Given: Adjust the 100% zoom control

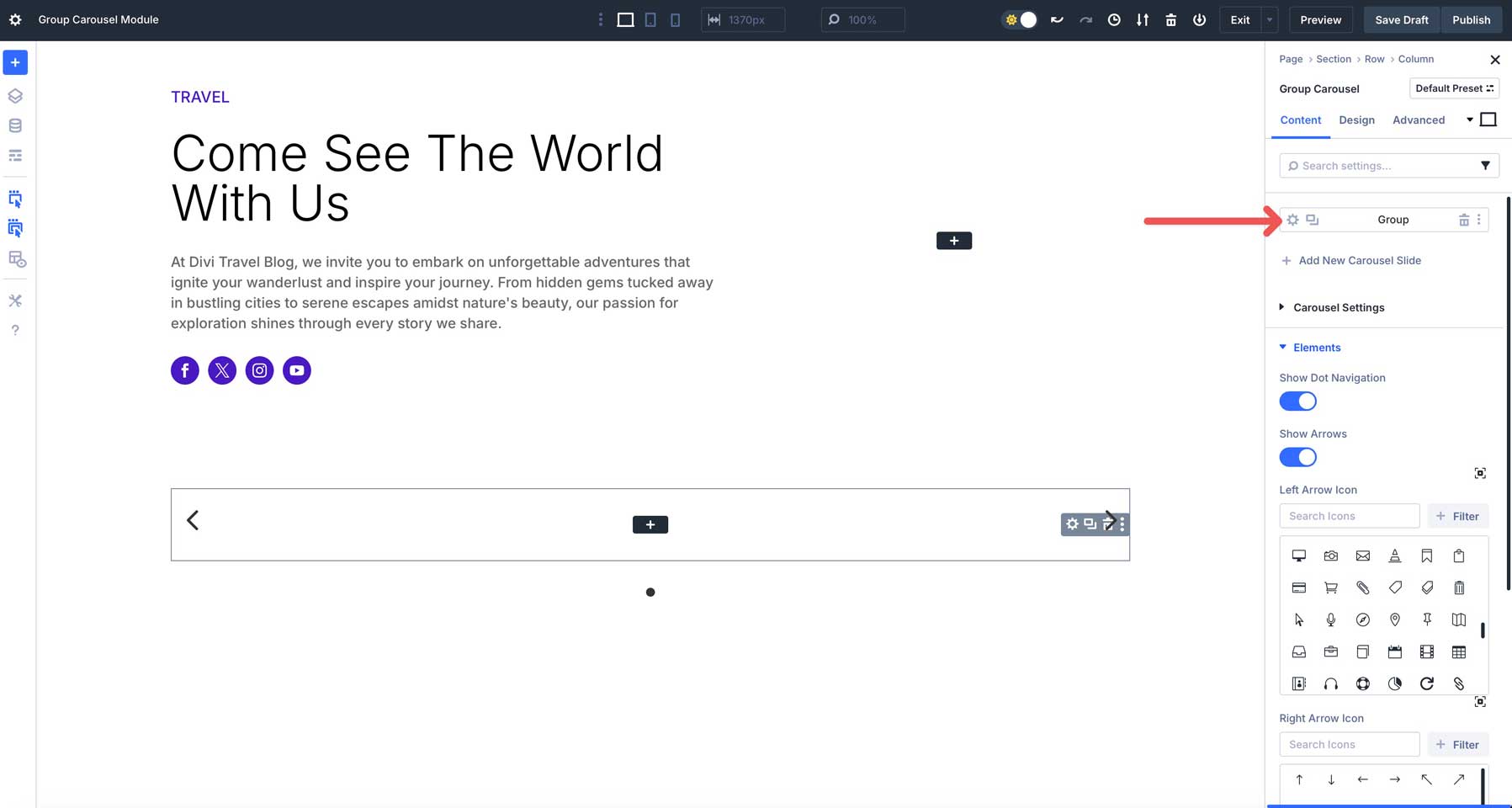Looking at the screenshot, I should click(x=862, y=19).
